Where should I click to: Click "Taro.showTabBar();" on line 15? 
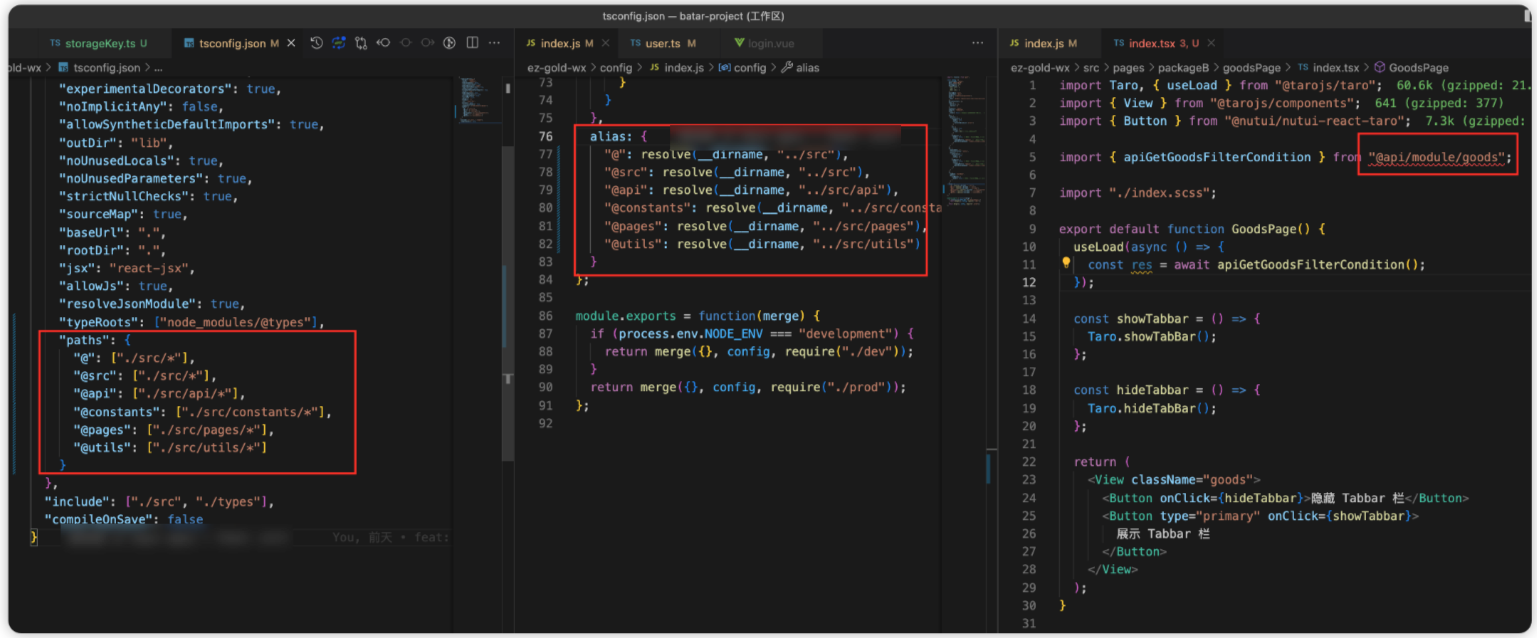[1152, 337]
